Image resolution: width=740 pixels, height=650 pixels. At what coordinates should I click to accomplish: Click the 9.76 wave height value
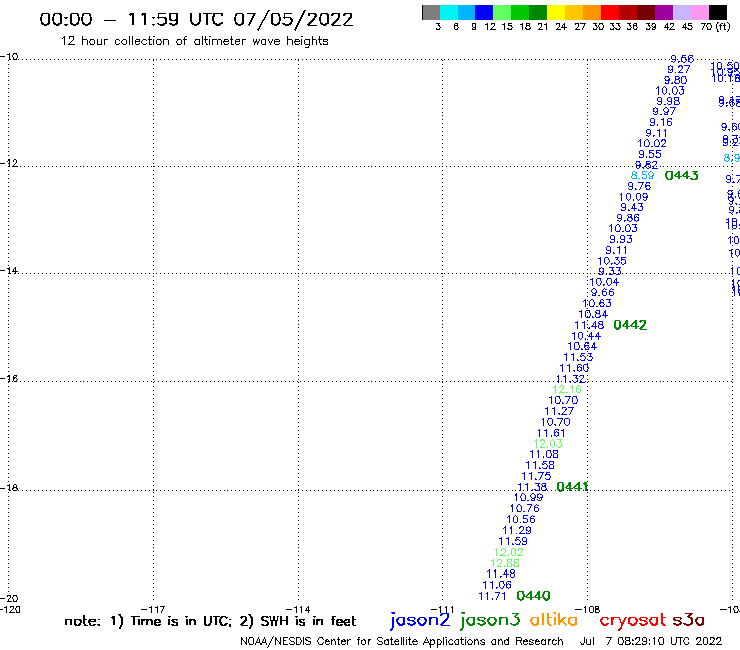639,186
